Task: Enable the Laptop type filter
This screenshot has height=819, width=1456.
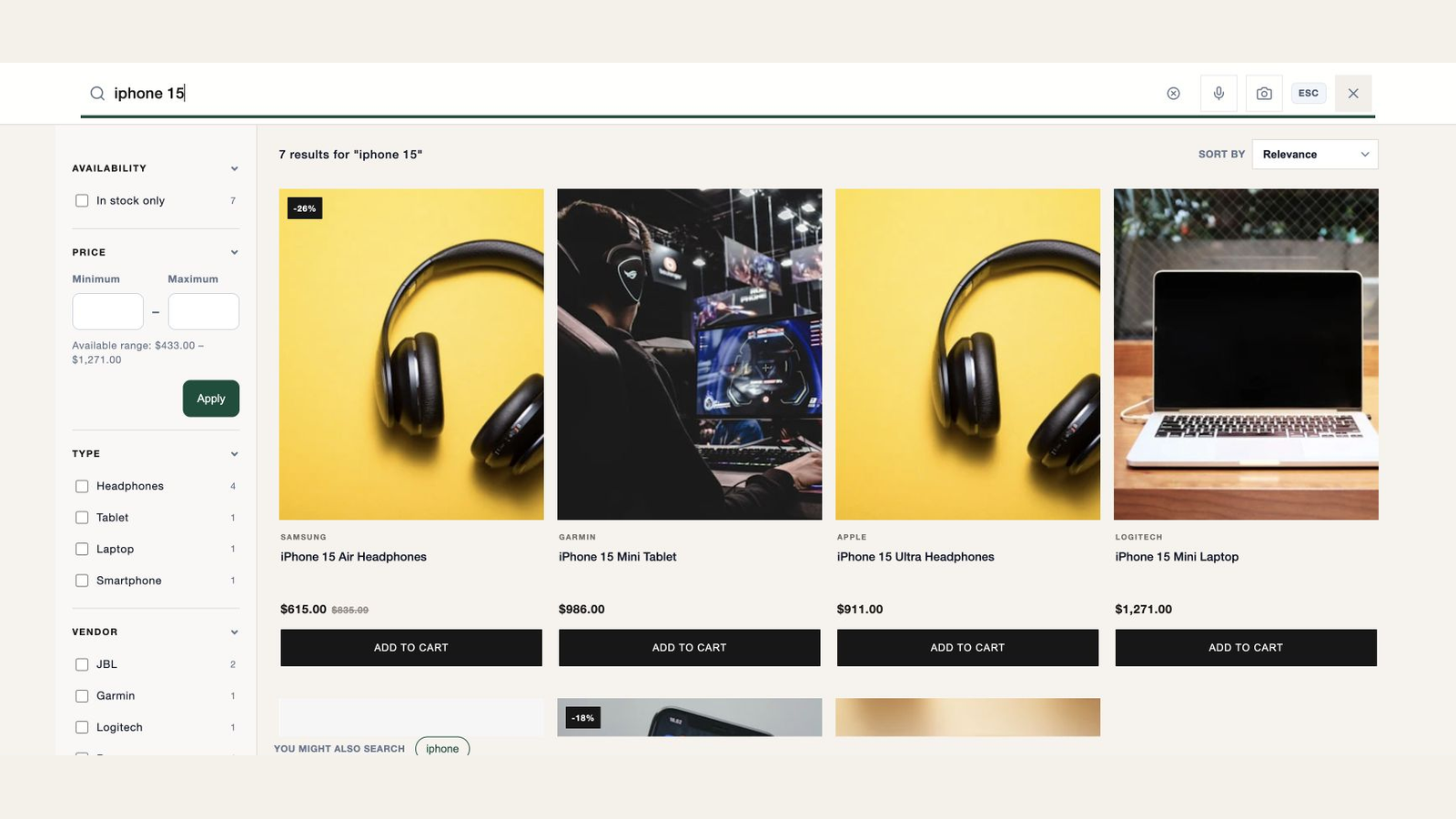Action: click(82, 550)
